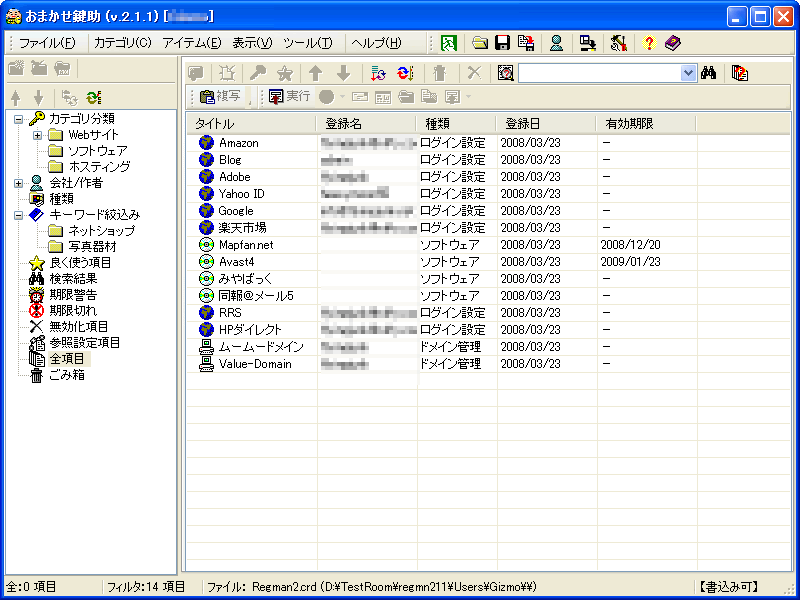Click into the search text field
This screenshot has width=800, height=600.
click(599, 73)
